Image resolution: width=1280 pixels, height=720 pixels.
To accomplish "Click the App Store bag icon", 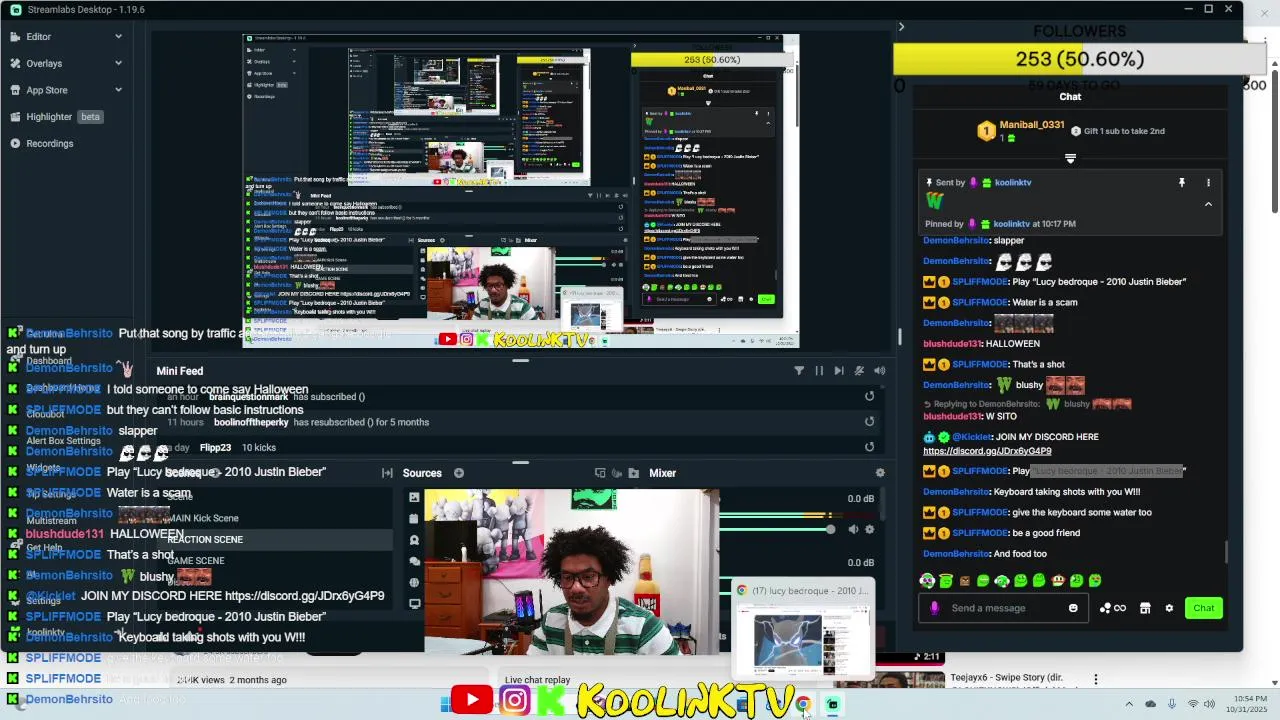I will pyautogui.click(x=15, y=90).
